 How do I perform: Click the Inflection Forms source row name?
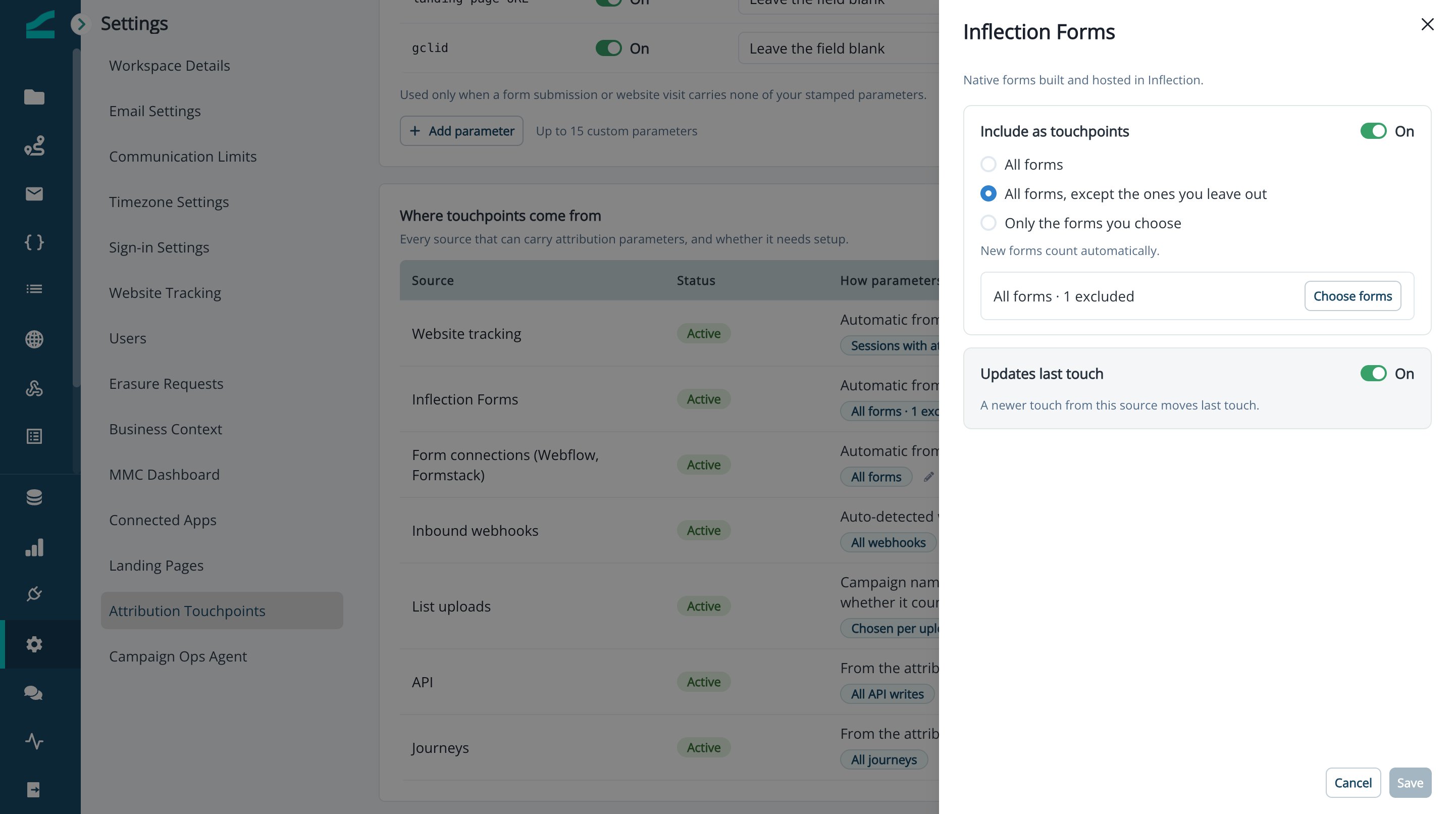point(464,399)
